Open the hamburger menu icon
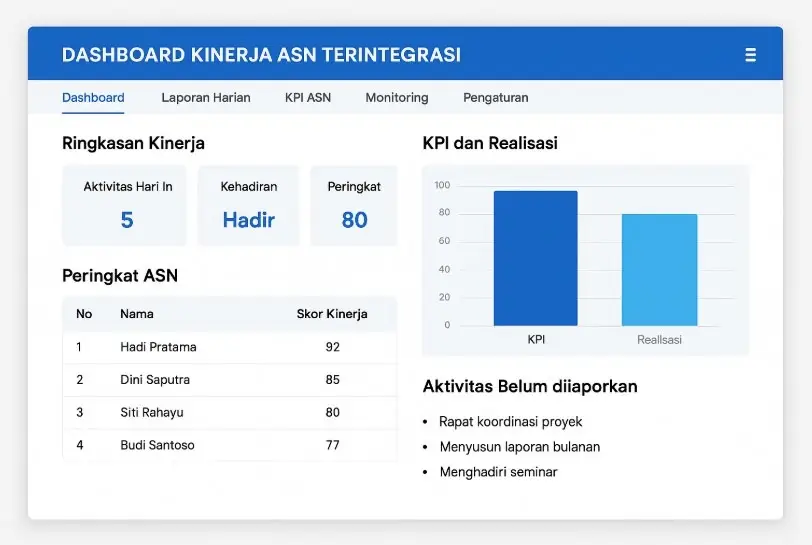This screenshot has width=812, height=545. click(750, 55)
